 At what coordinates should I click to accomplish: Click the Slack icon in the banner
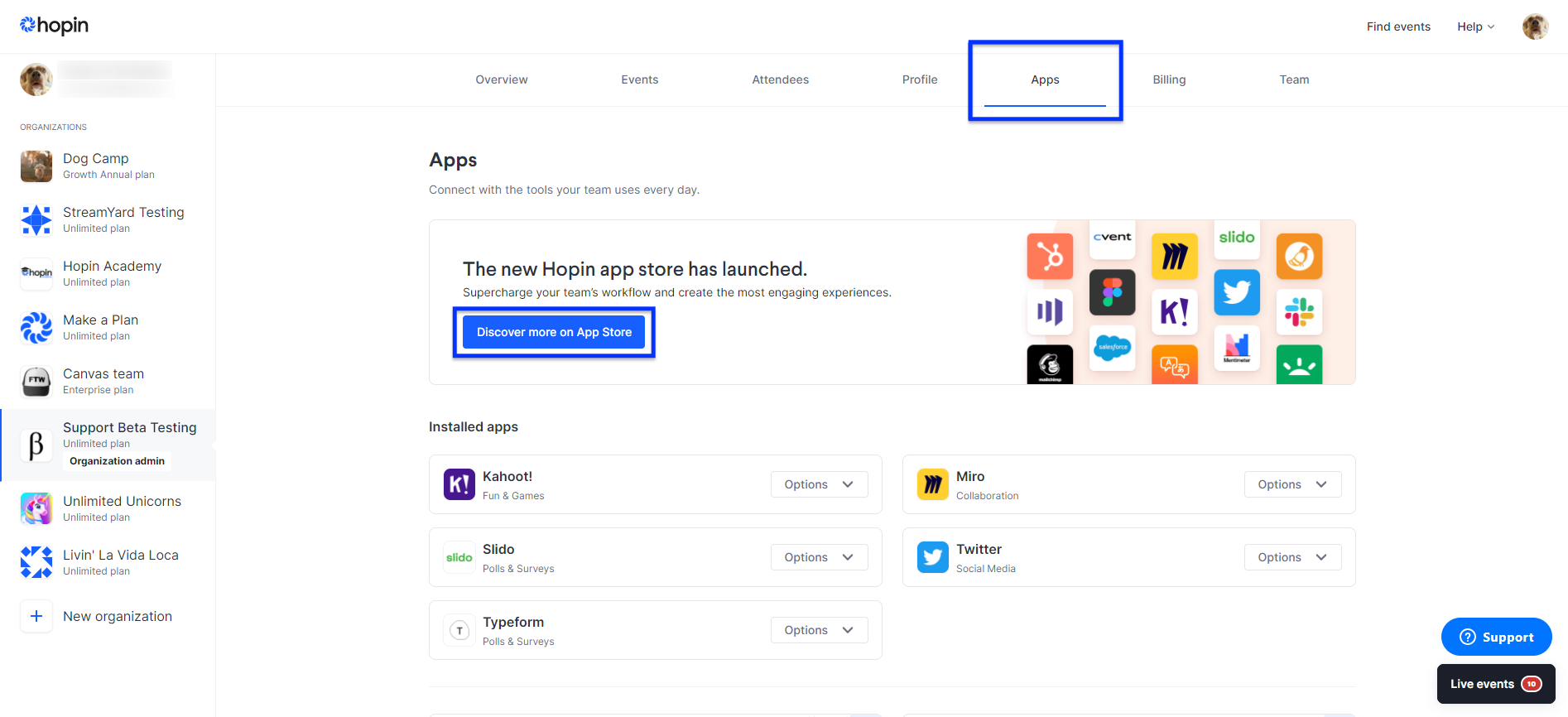click(1299, 312)
